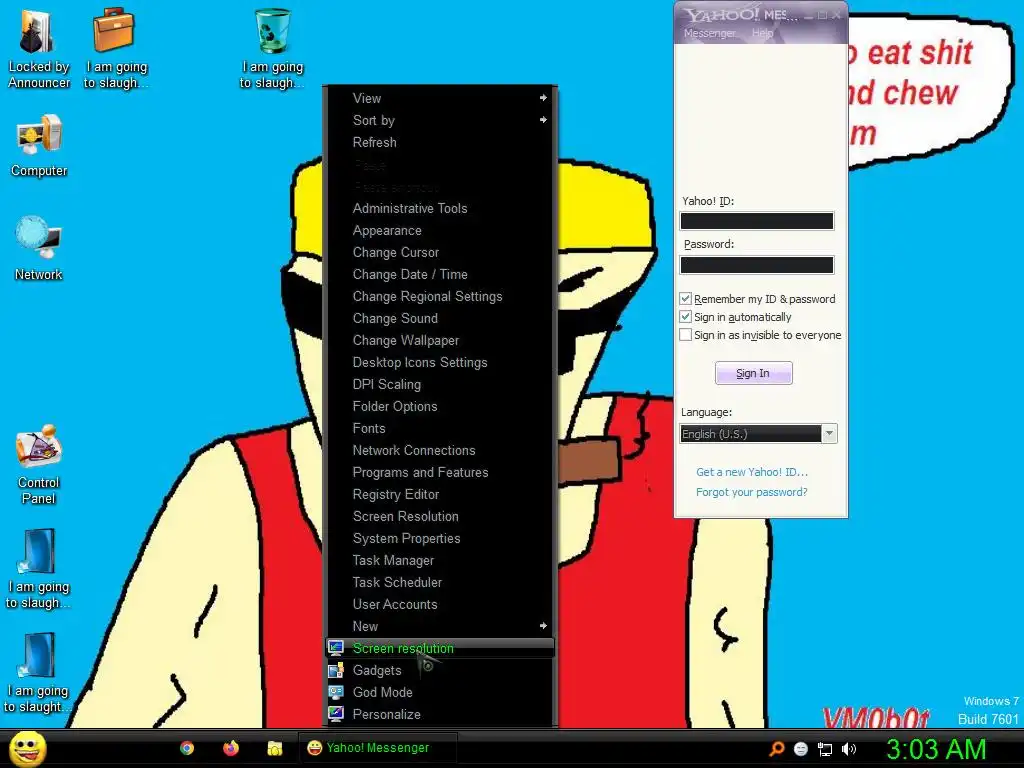
Task: Click the magnifier icon in system tray
Action: coord(776,749)
